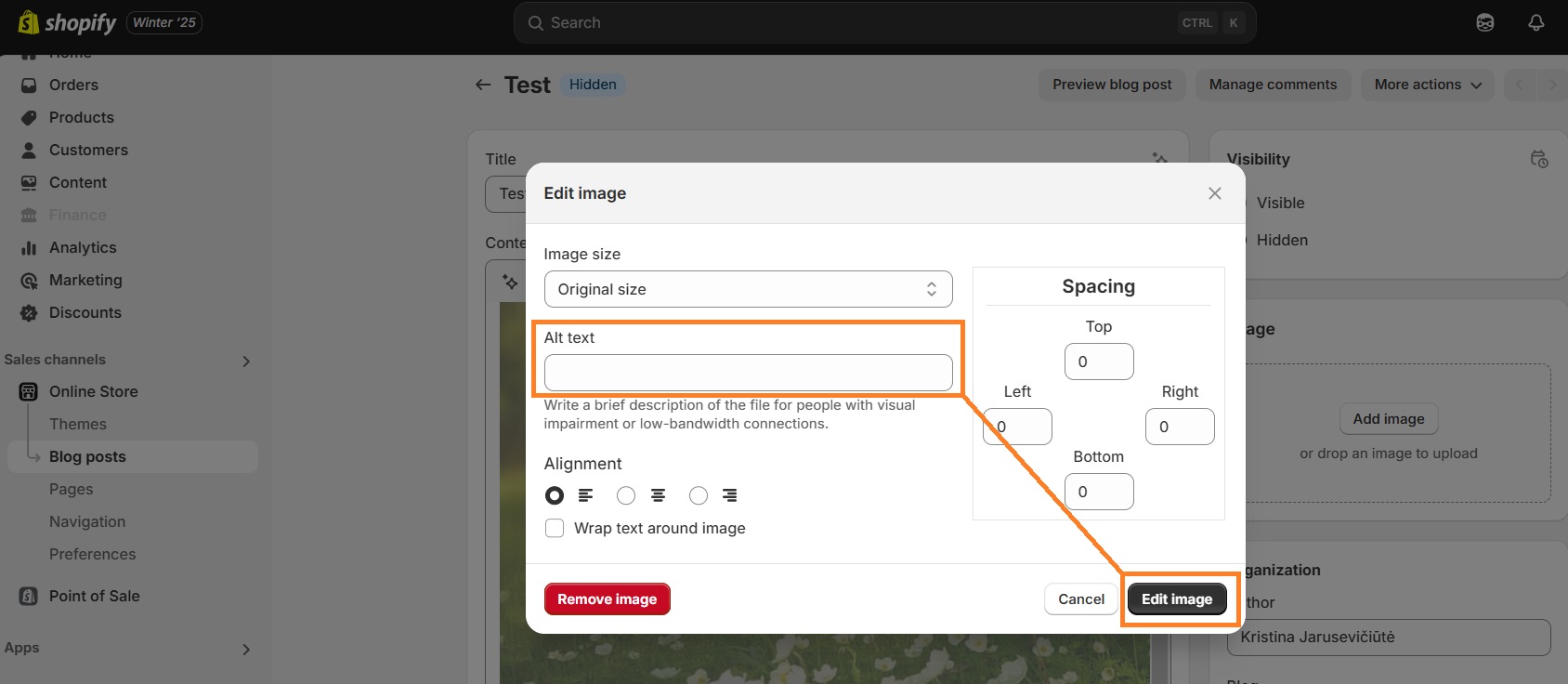
Task: Click the Add image button
Action: 1389,419
